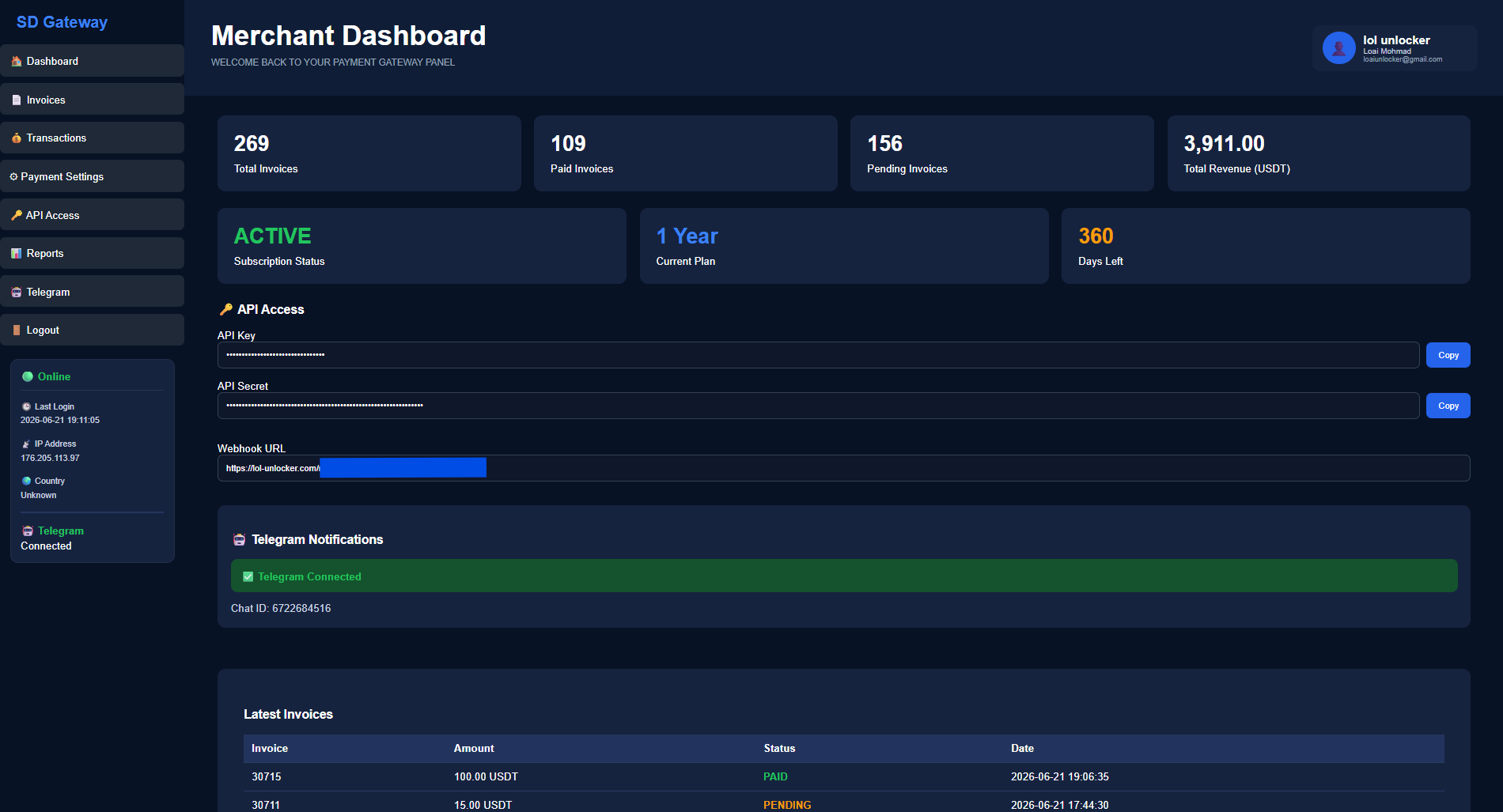
Task: Click the Invoices document icon
Action: 17,100
